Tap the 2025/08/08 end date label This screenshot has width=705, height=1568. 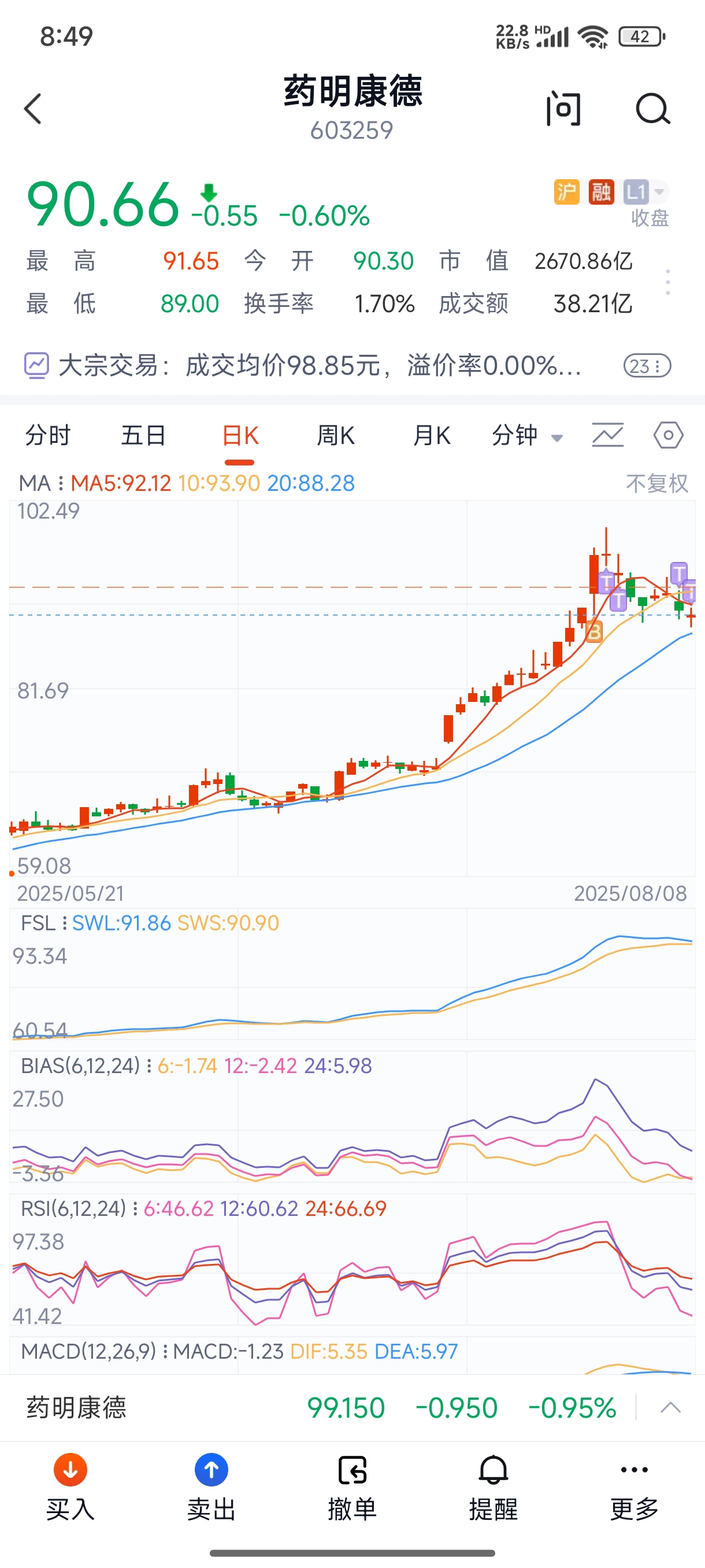630,894
